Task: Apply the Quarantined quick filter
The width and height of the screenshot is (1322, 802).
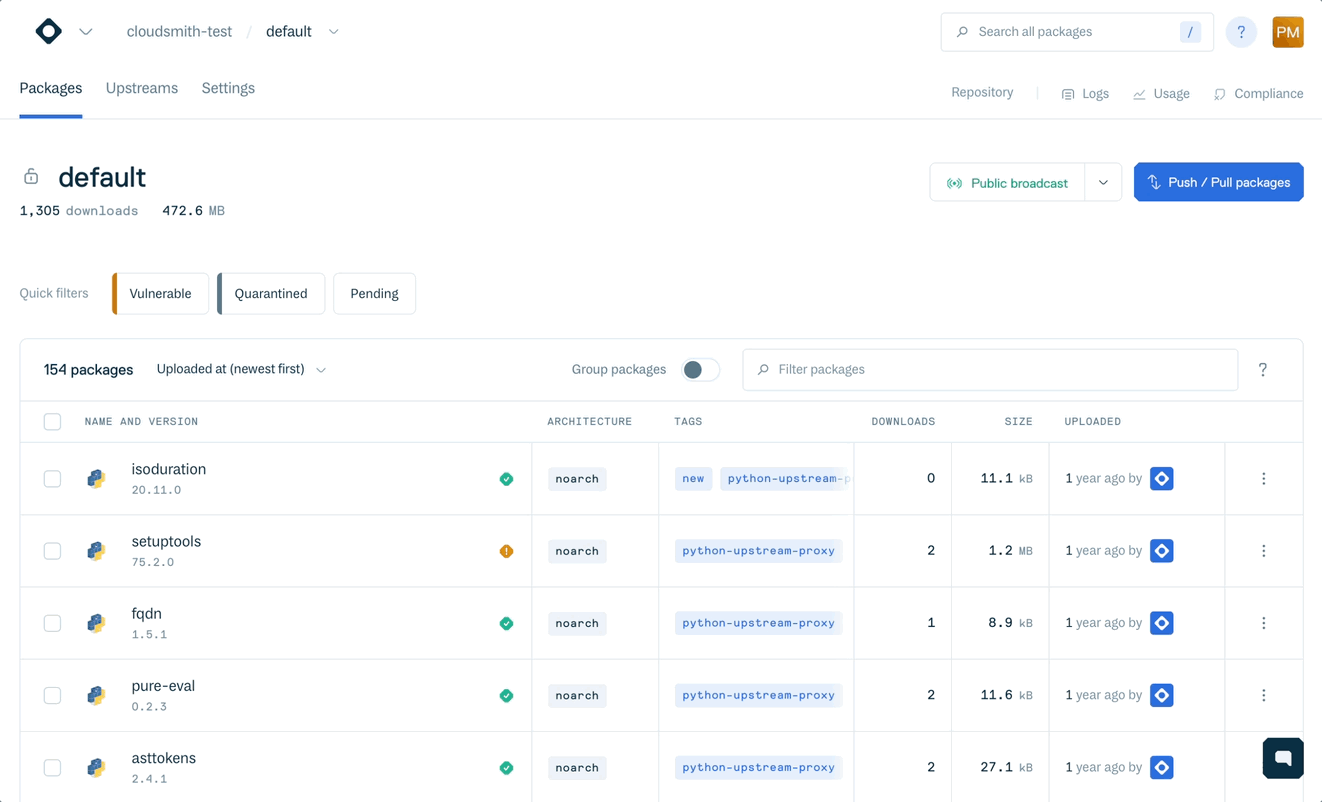Action: click(x=271, y=294)
